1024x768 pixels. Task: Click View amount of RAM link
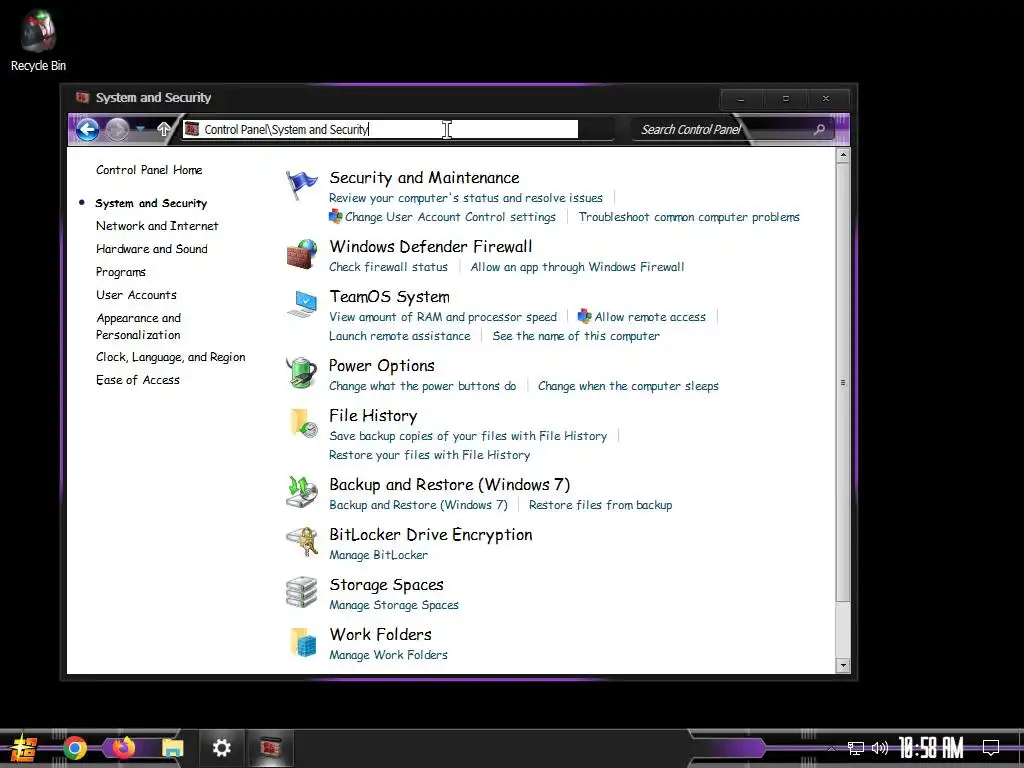click(x=443, y=317)
